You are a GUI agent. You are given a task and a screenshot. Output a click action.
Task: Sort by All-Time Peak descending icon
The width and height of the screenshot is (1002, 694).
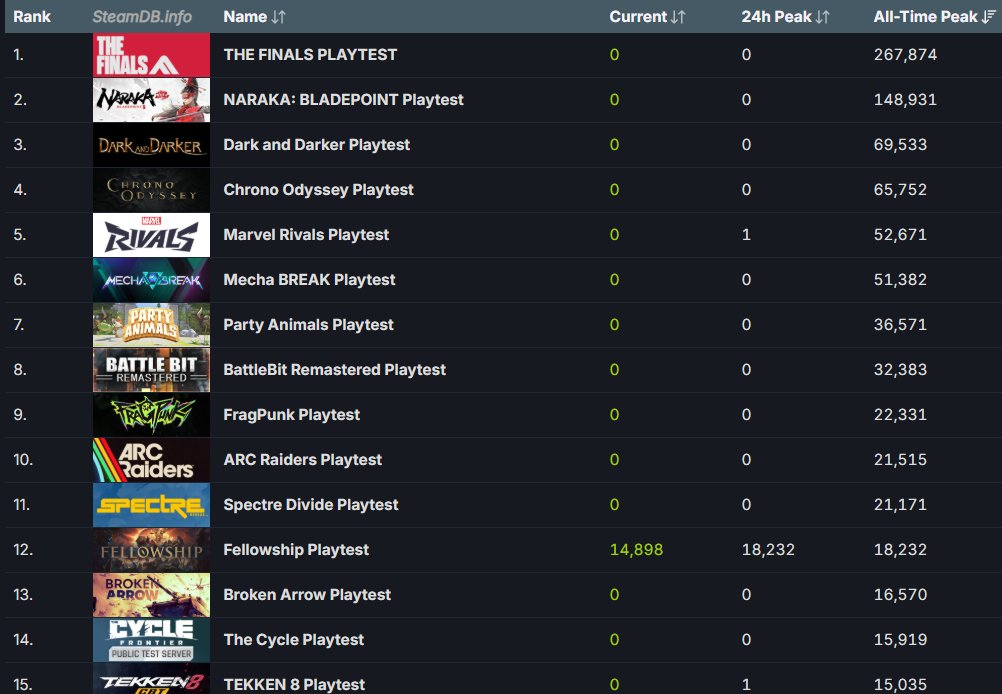tap(989, 17)
